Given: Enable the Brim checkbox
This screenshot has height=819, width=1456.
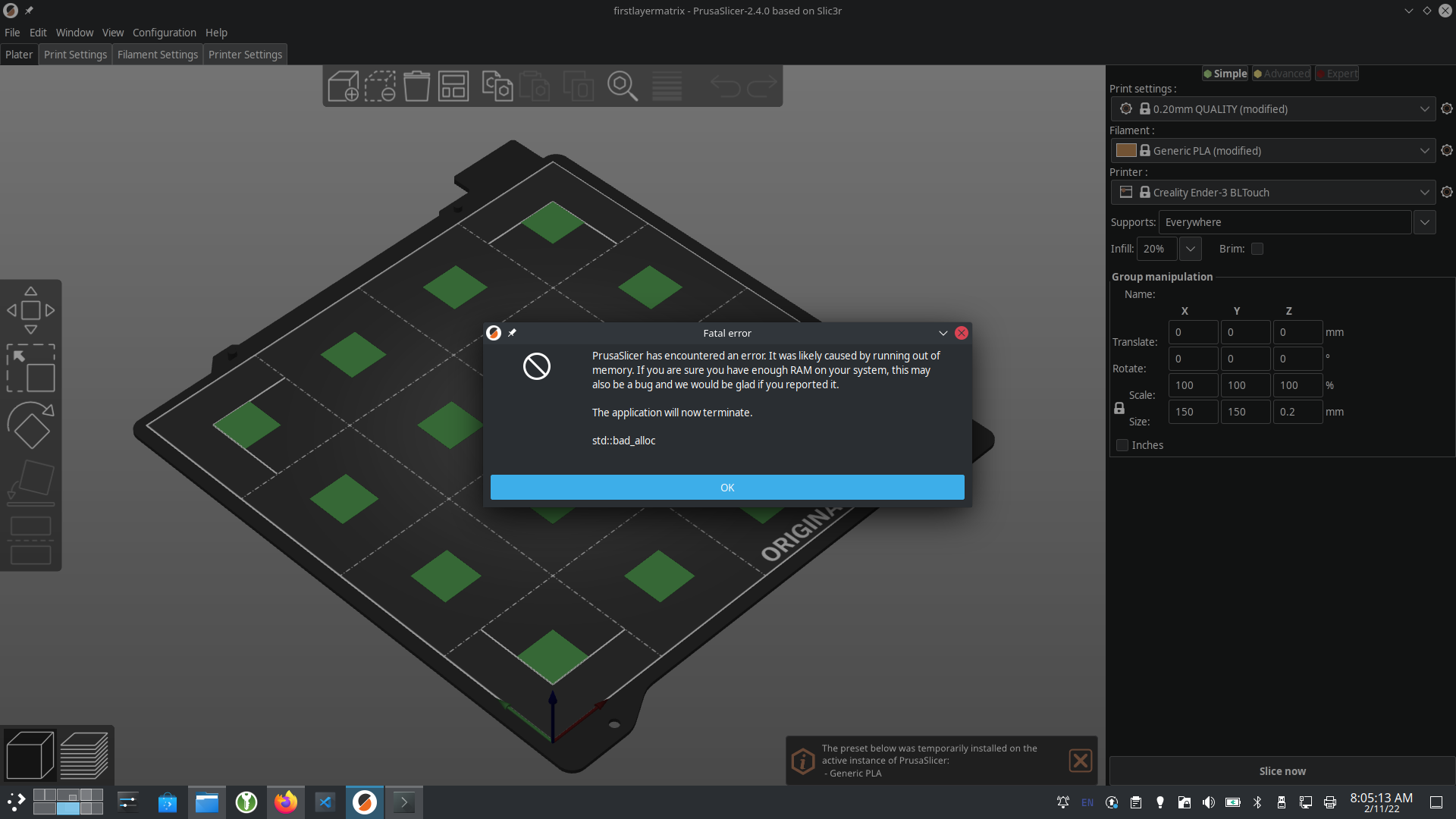Looking at the screenshot, I should coord(1257,249).
